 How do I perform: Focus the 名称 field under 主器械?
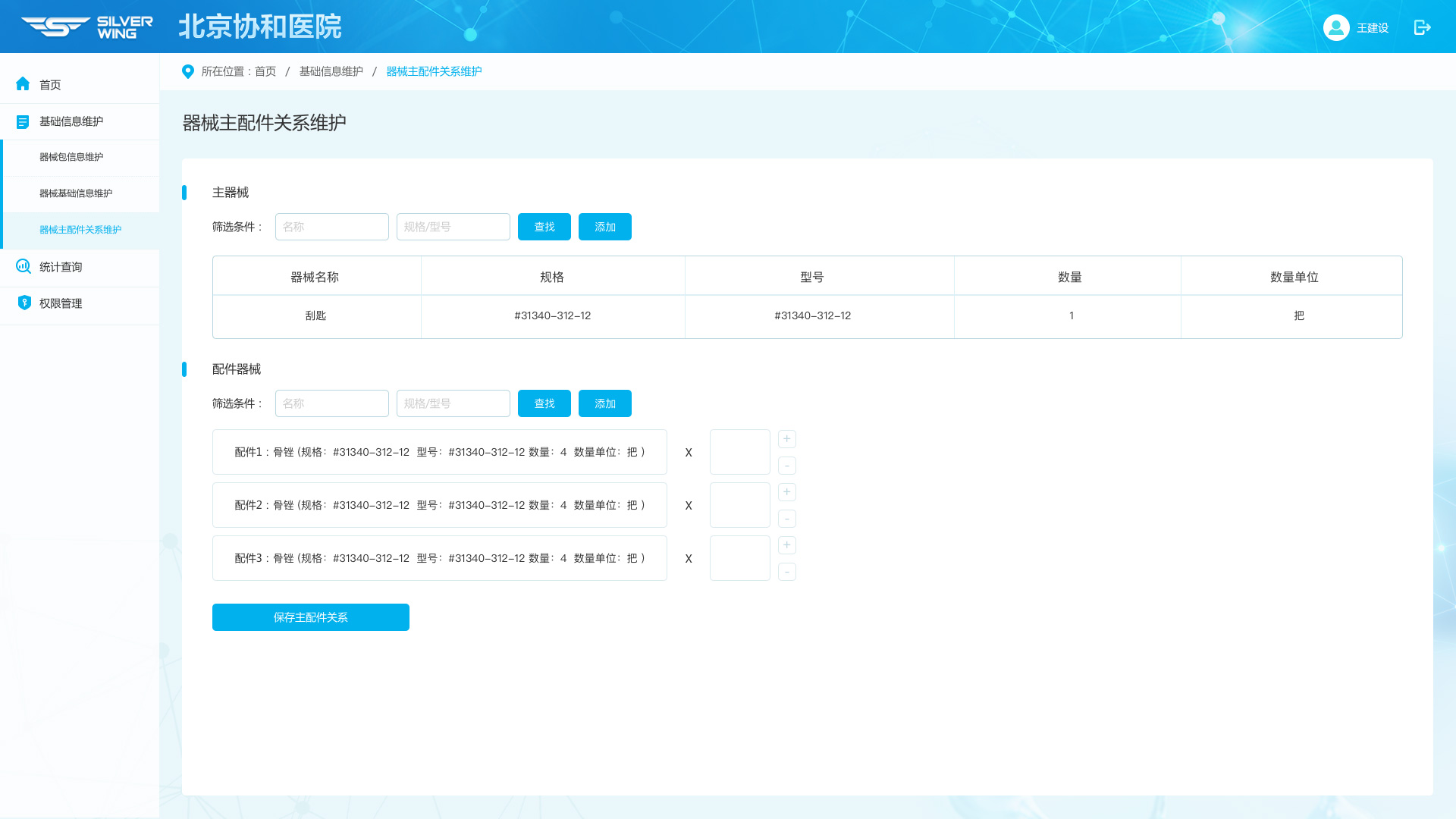(331, 227)
